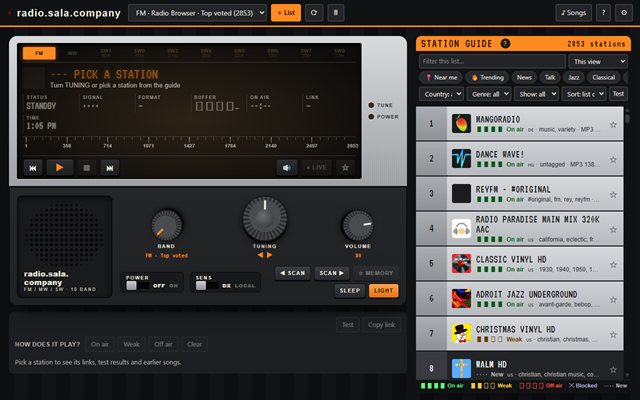Viewport: 640px width, 400px height.
Task: Apply the Talk filter chip
Action: 550,78
